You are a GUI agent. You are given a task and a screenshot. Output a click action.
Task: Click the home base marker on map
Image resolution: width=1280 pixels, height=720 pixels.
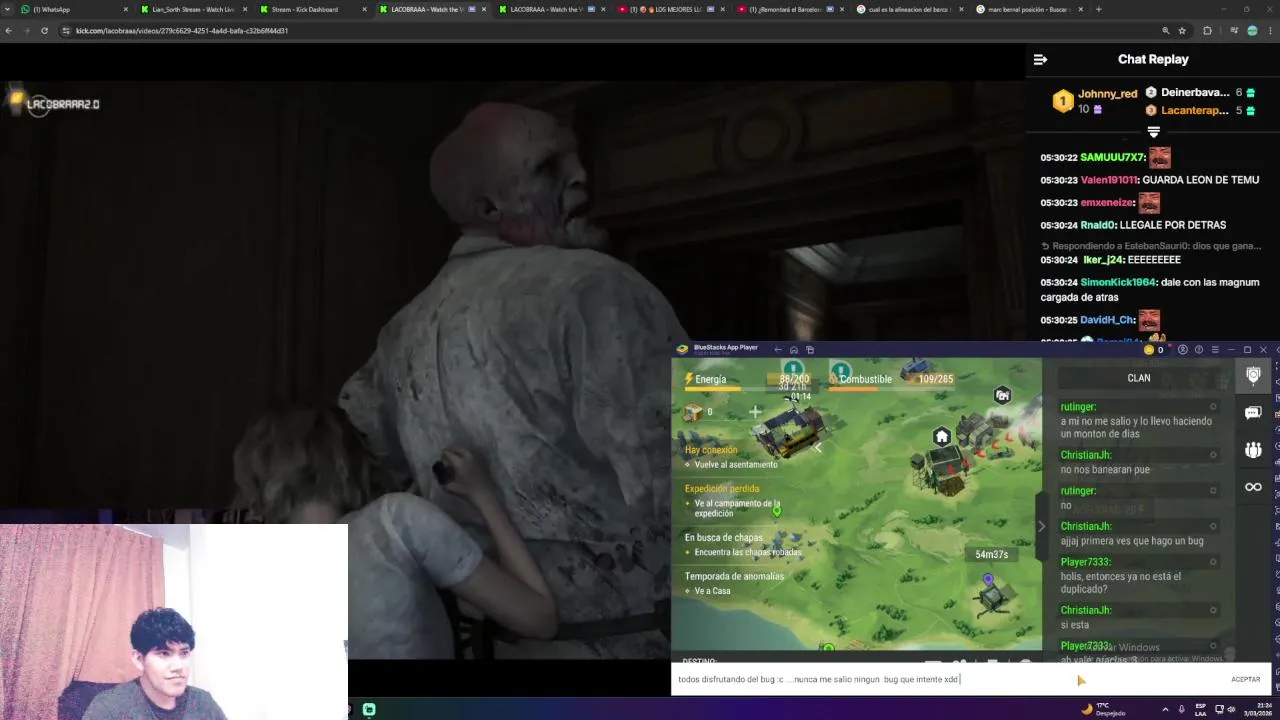point(941,436)
